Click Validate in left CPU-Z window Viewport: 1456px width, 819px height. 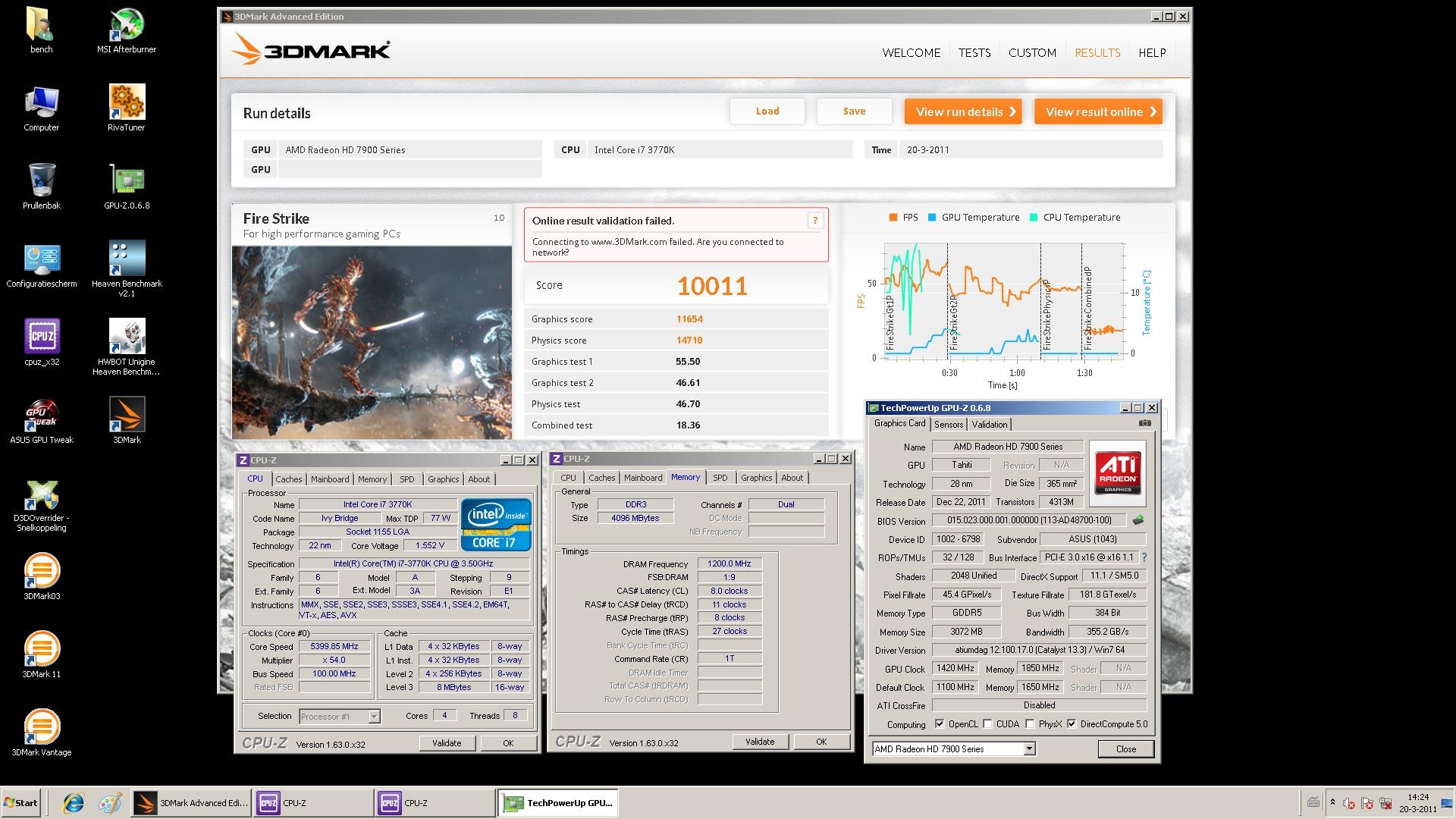pyautogui.click(x=447, y=743)
